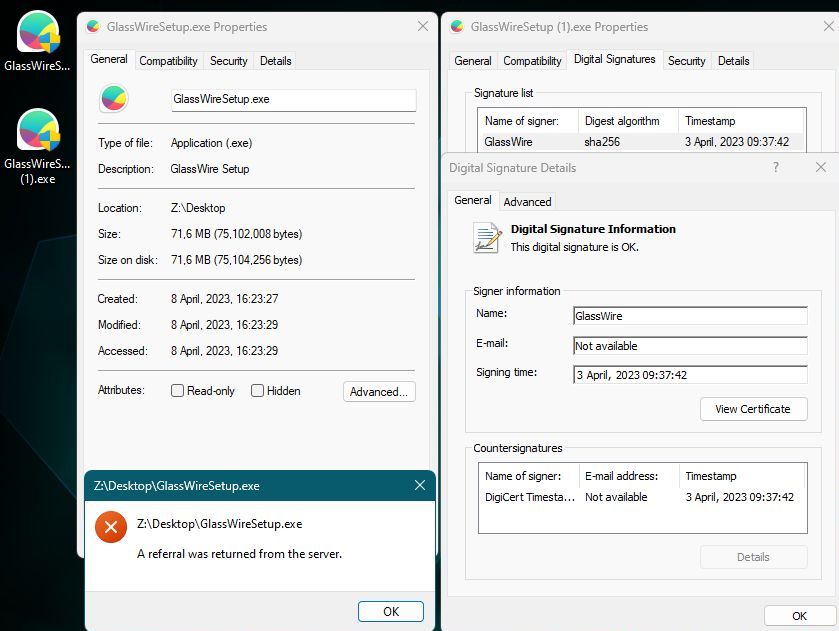Click OK in the referral error dialog
This screenshot has height=631, width=839.
(391, 611)
